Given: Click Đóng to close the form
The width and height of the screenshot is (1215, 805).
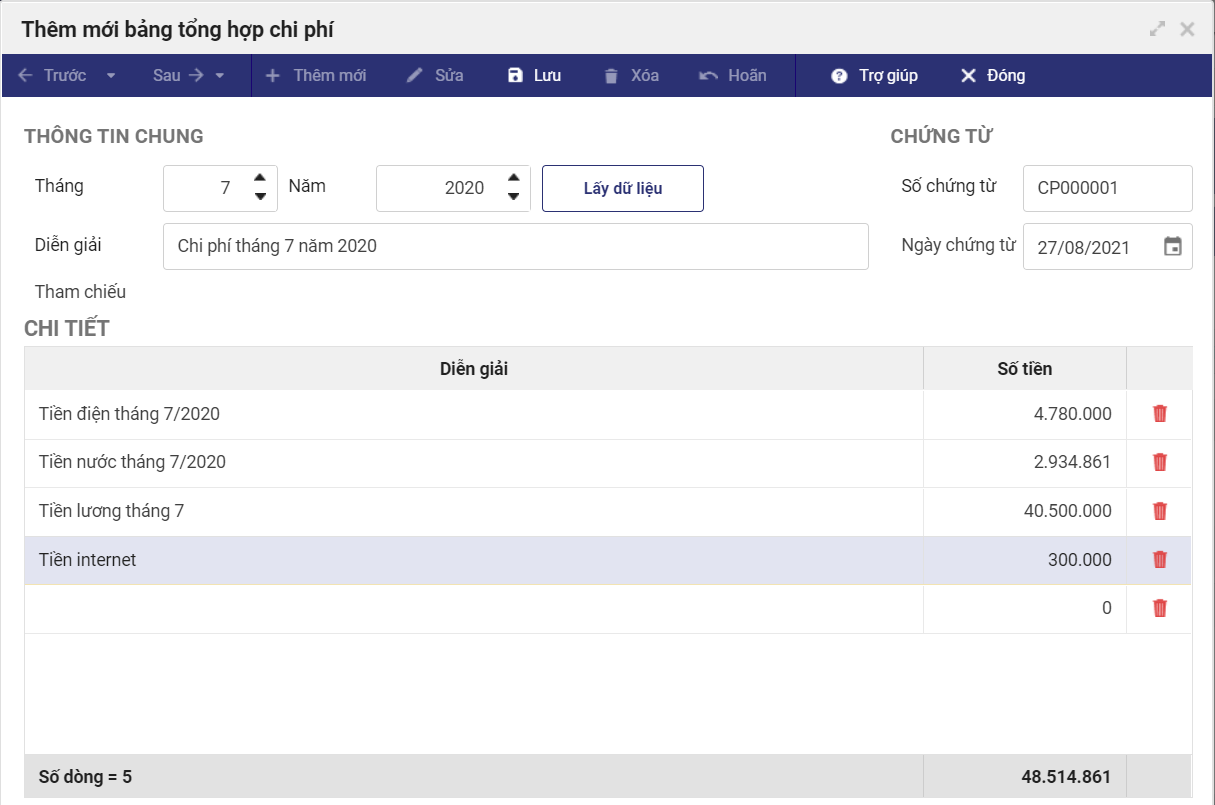Looking at the screenshot, I should pyautogui.click(x=992, y=76).
